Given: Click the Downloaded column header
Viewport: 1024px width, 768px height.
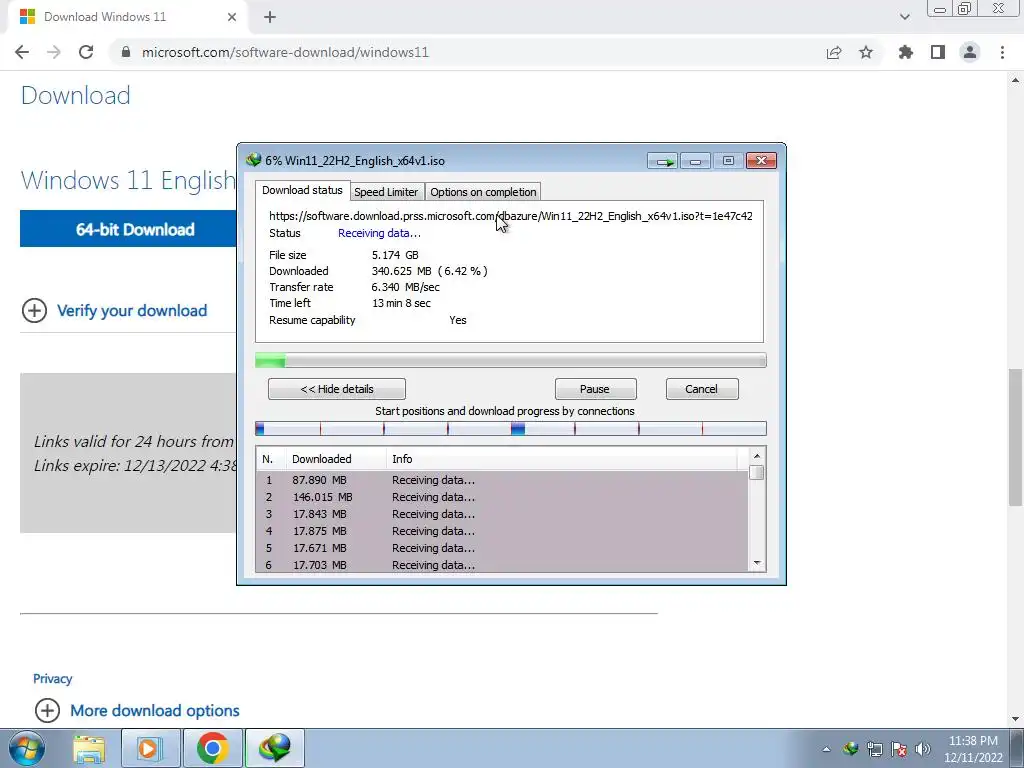Looking at the screenshot, I should (x=336, y=459).
